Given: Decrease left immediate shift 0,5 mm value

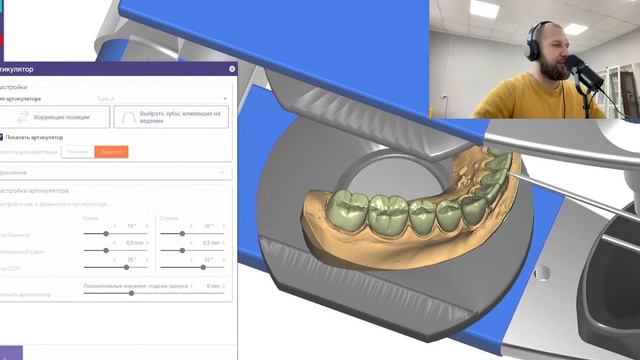Looking at the screenshot, I should [115, 242].
